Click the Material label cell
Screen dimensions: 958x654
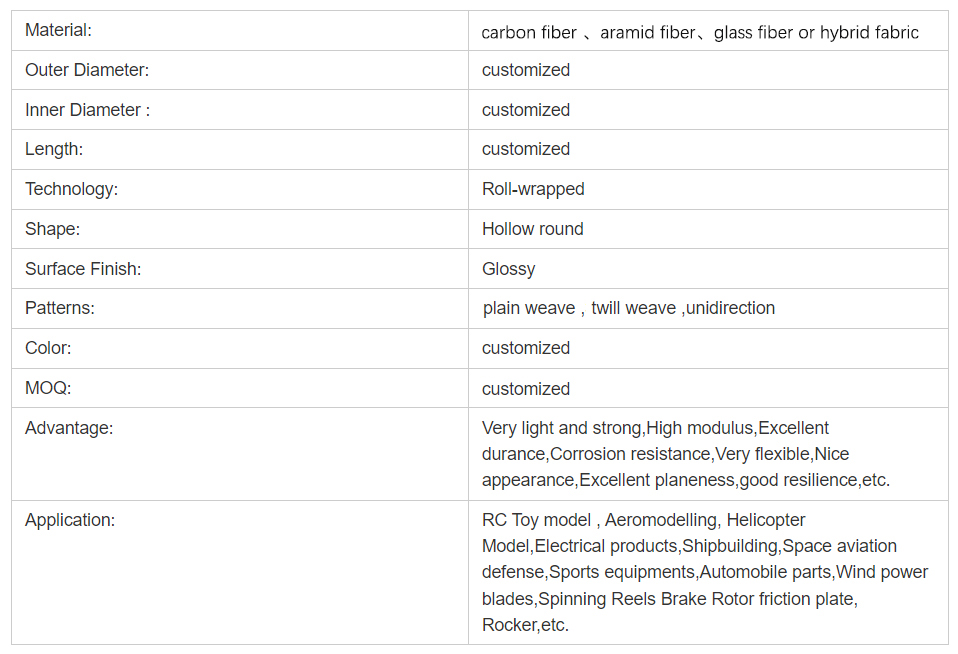click(58, 31)
